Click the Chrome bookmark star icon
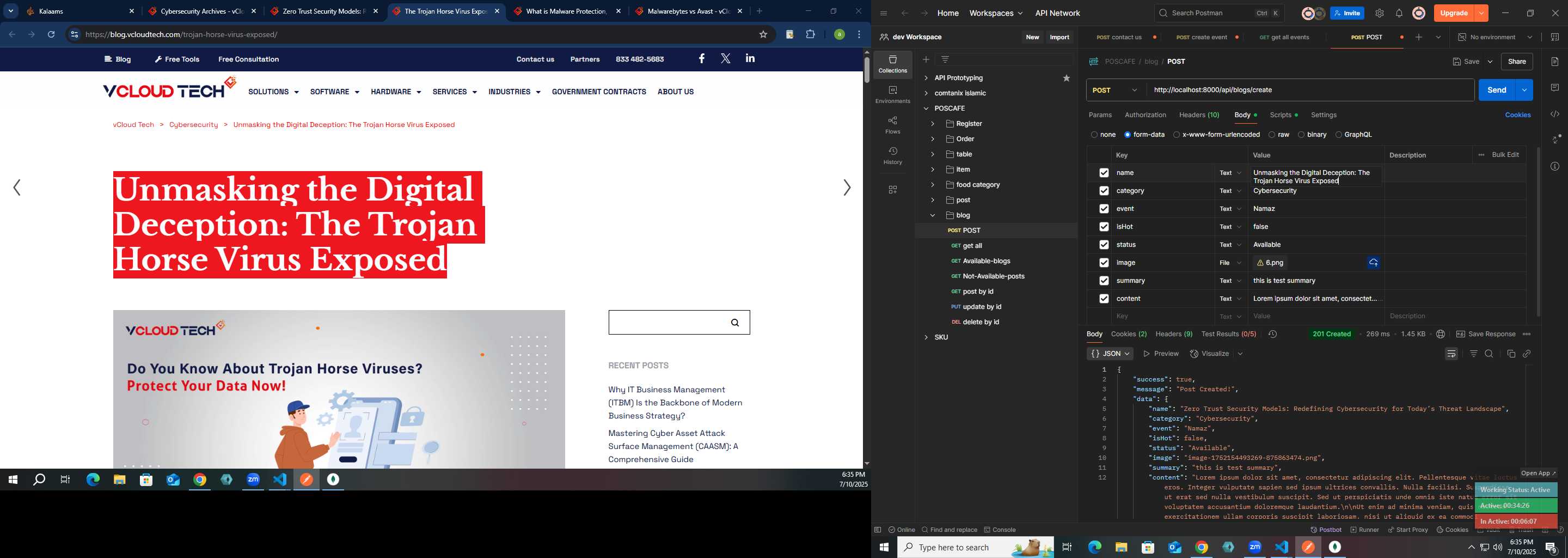Screen dimensions: 1568x558 pyautogui.click(x=763, y=35)
